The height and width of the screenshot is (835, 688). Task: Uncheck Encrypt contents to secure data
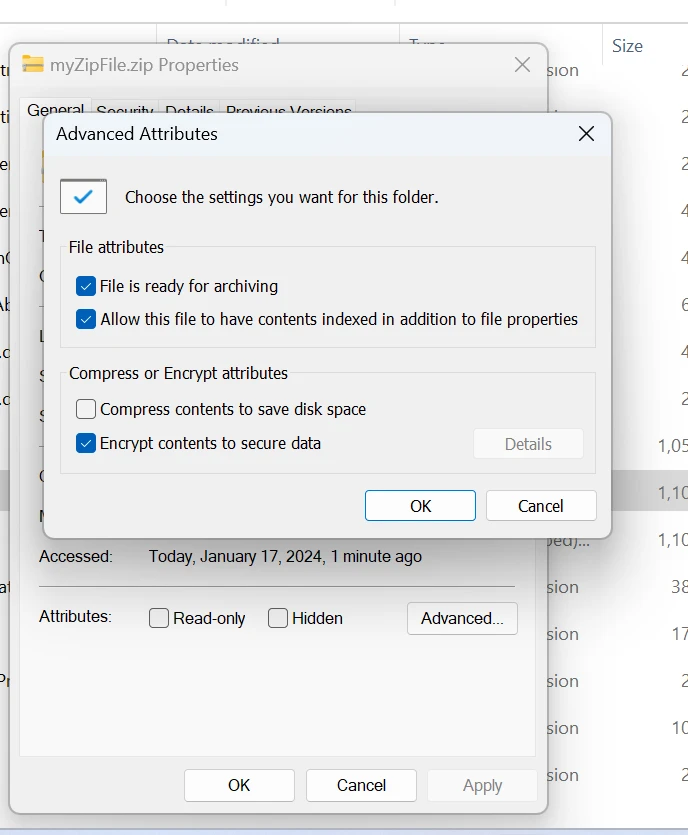click(86, 443)
